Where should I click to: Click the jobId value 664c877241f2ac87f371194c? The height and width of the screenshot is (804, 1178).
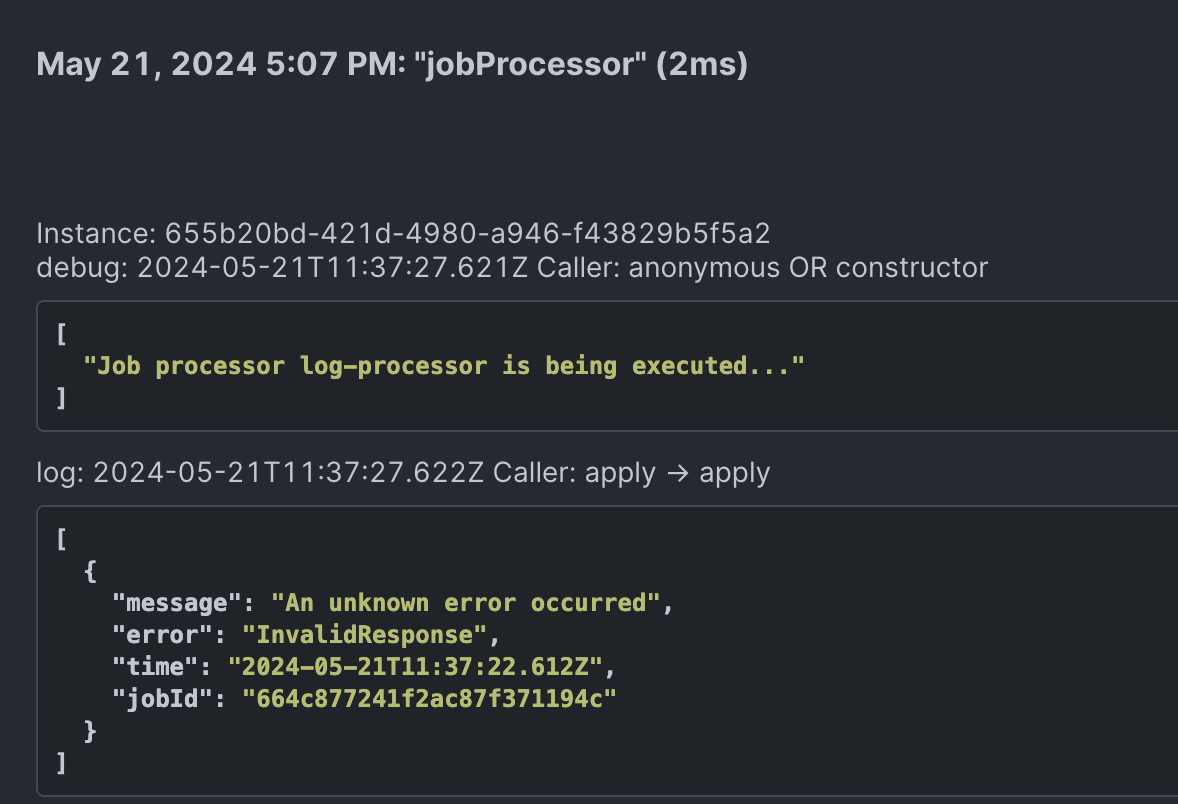[x=430, y=699]
